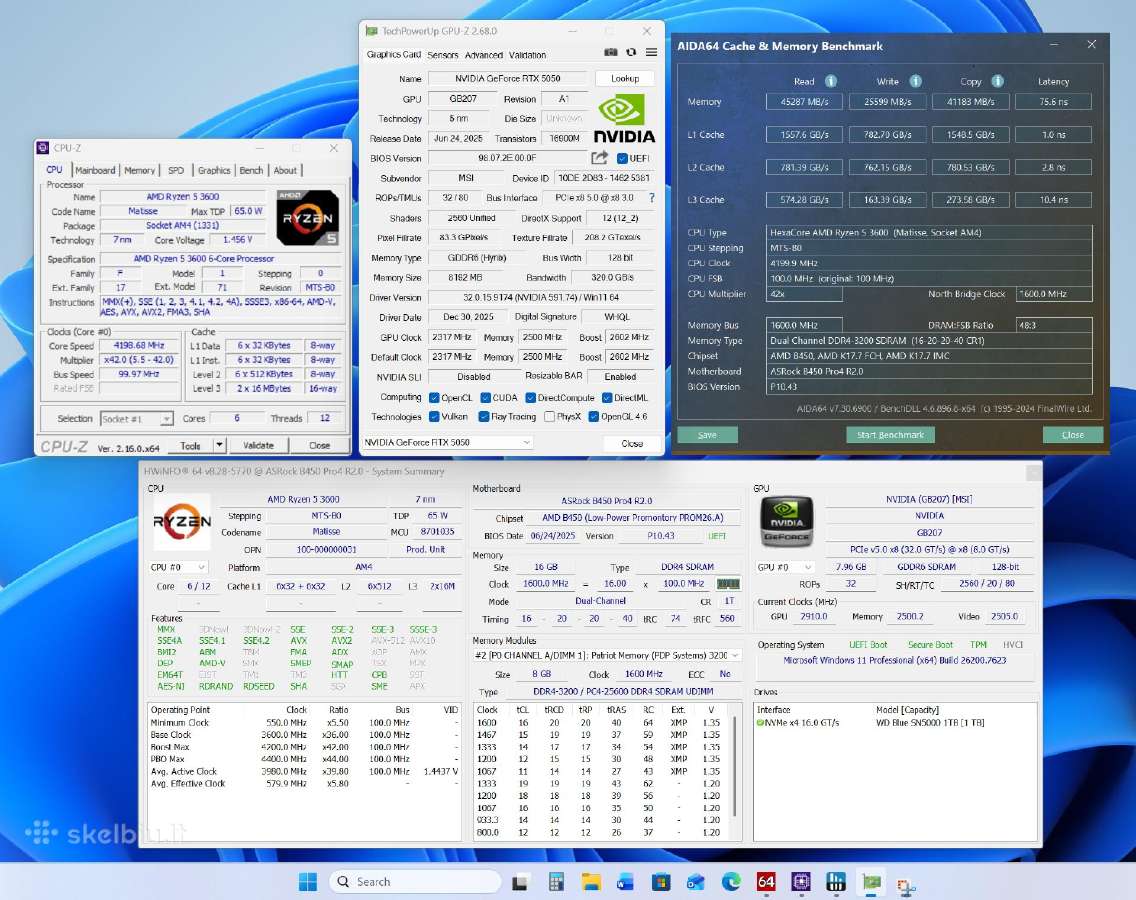
Task: Open File Explorer from the taskbar
Action: (x=591, y=882)
